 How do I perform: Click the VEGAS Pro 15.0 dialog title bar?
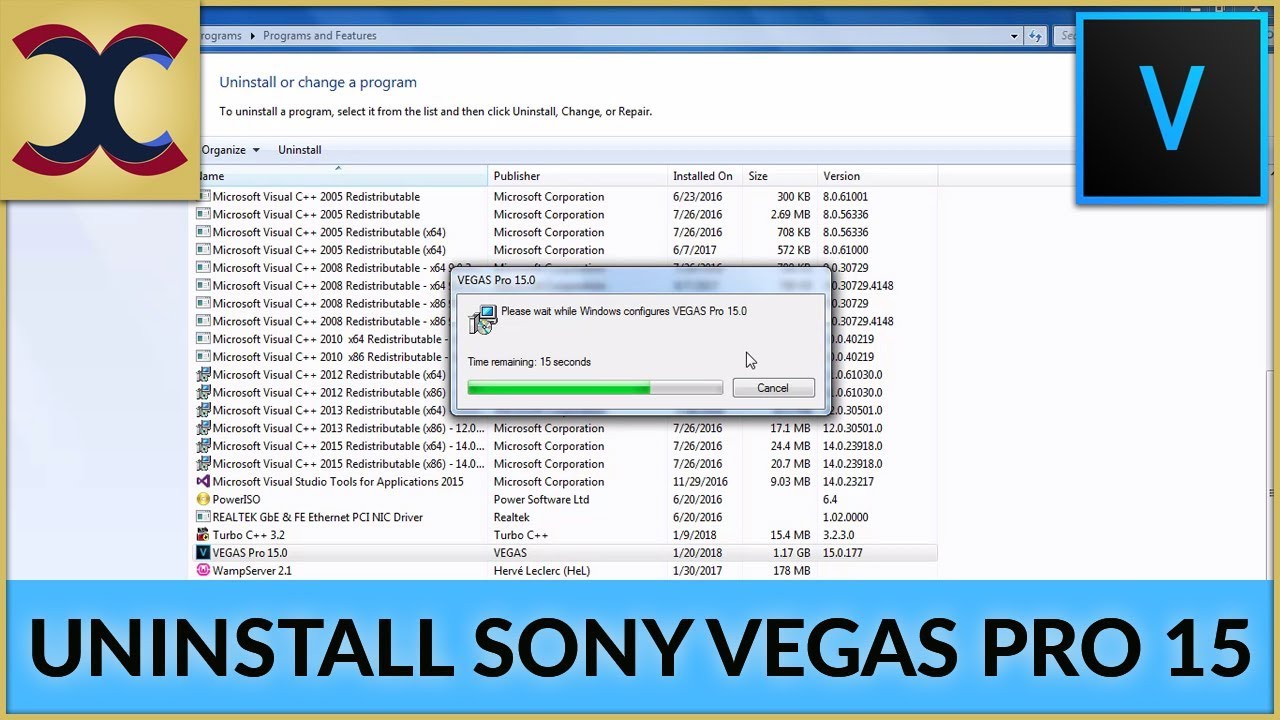coord(640,280)
